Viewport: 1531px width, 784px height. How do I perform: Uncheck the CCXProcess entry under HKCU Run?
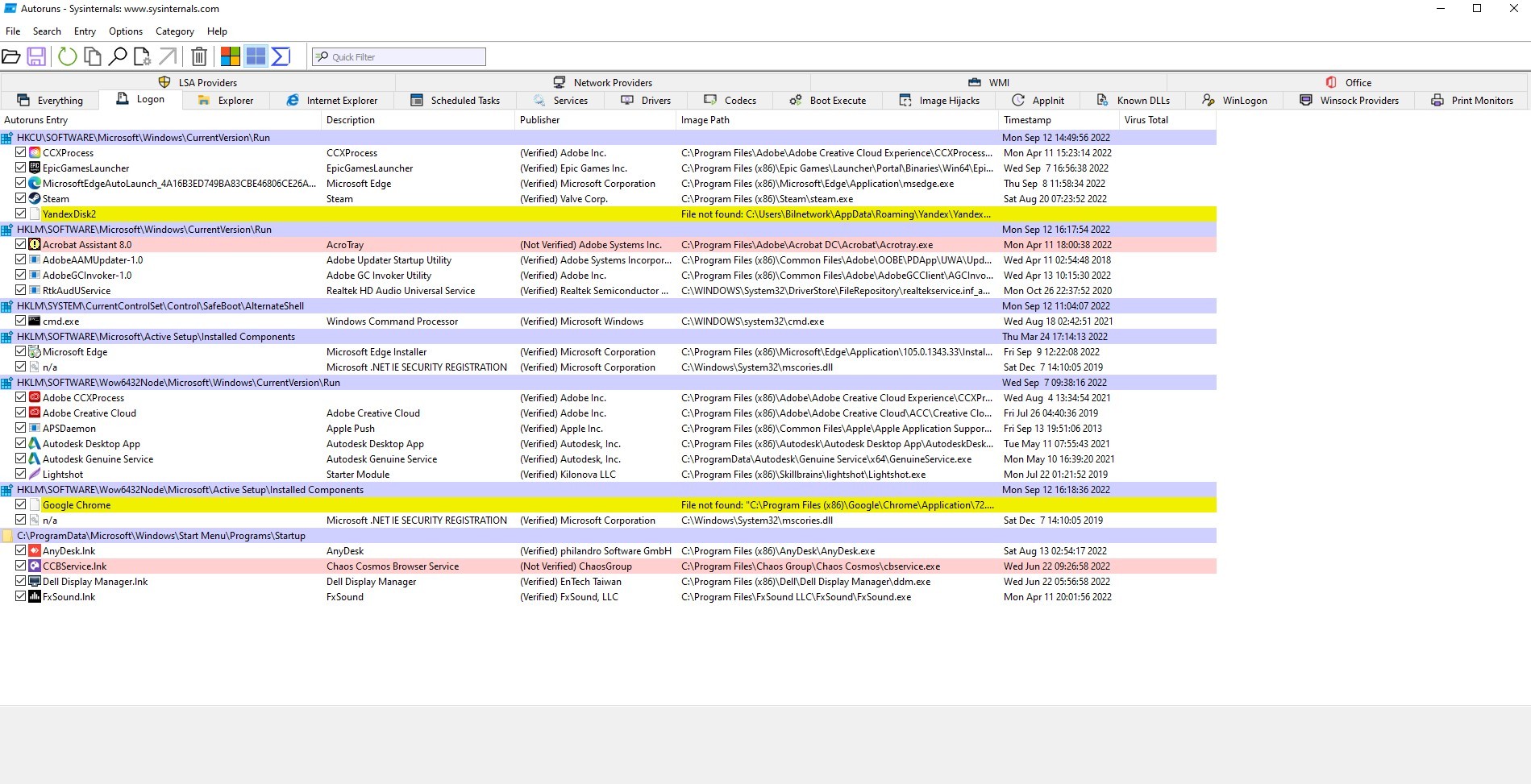click(21, 152)
